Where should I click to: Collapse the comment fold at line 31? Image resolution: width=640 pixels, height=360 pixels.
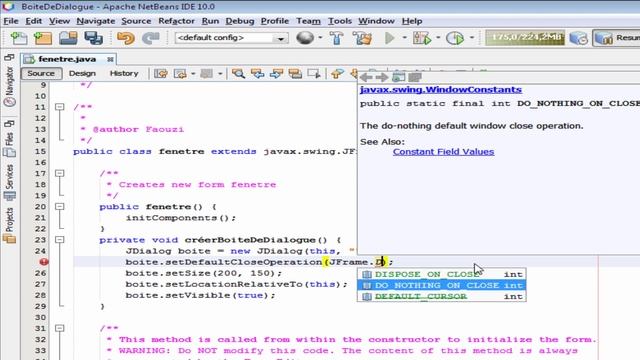[60, 328]
